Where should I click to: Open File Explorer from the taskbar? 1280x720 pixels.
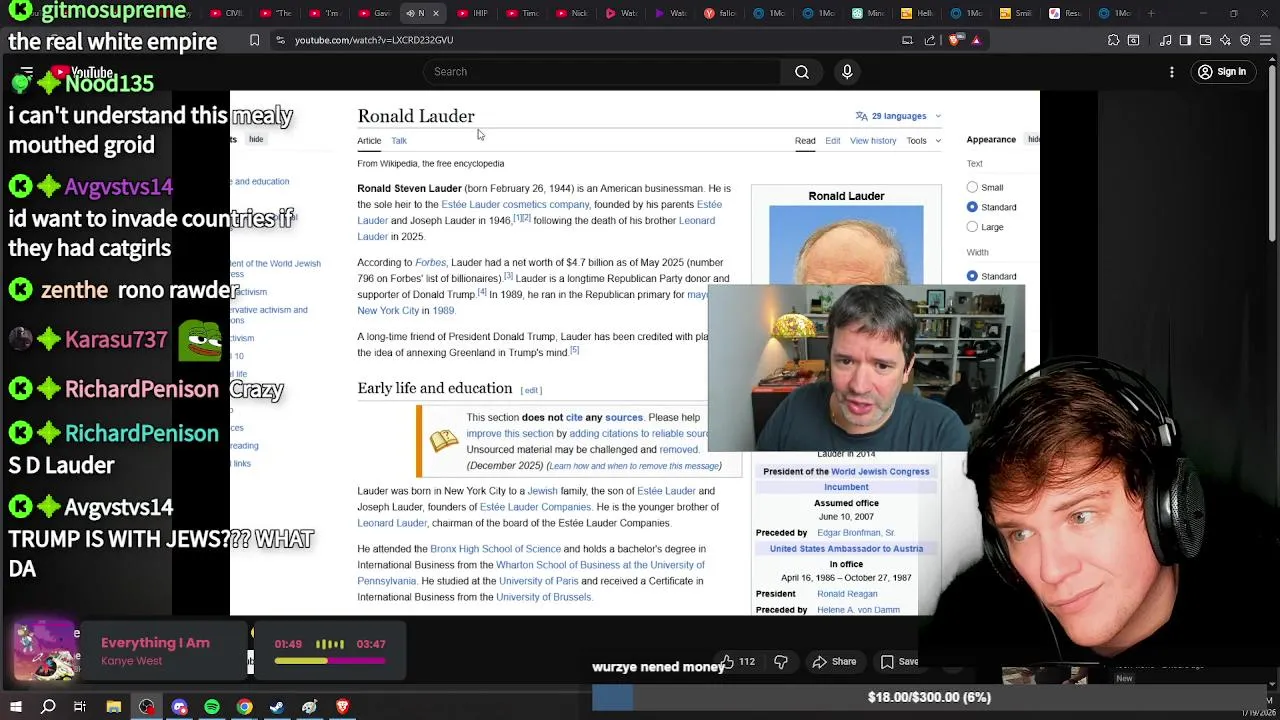(114, 707)
